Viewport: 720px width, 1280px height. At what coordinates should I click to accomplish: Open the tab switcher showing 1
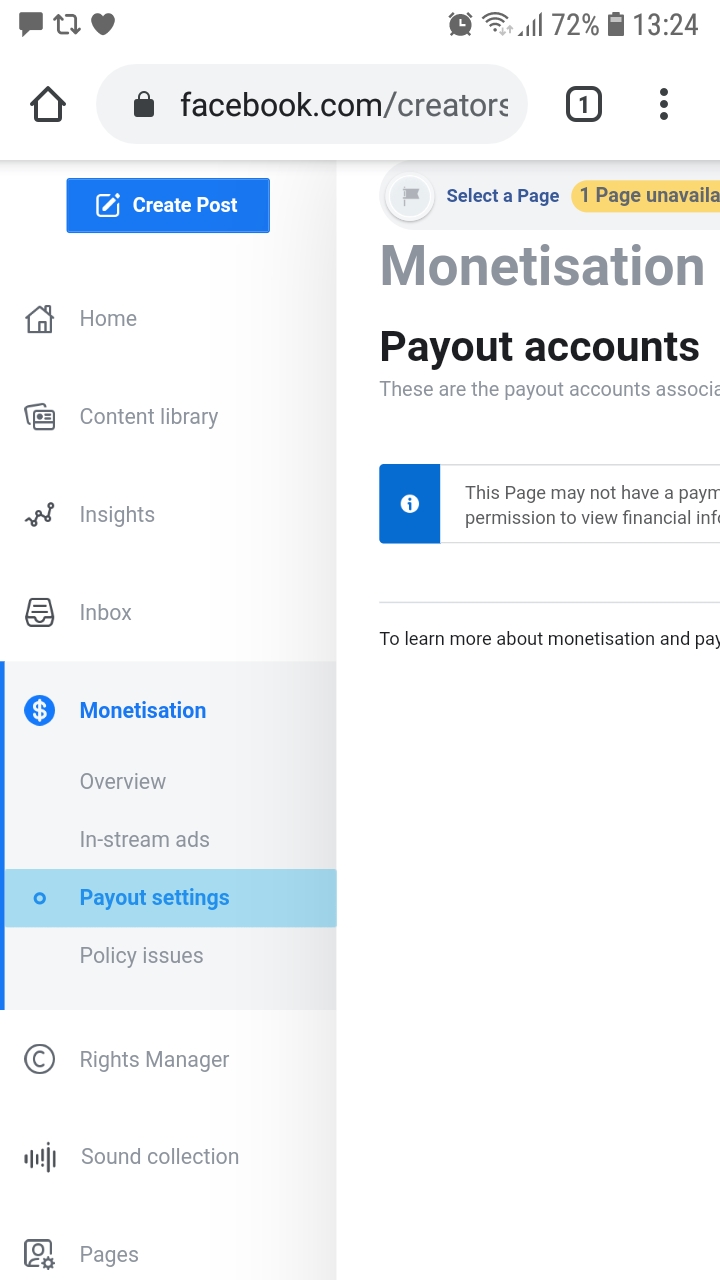point(584,104)
